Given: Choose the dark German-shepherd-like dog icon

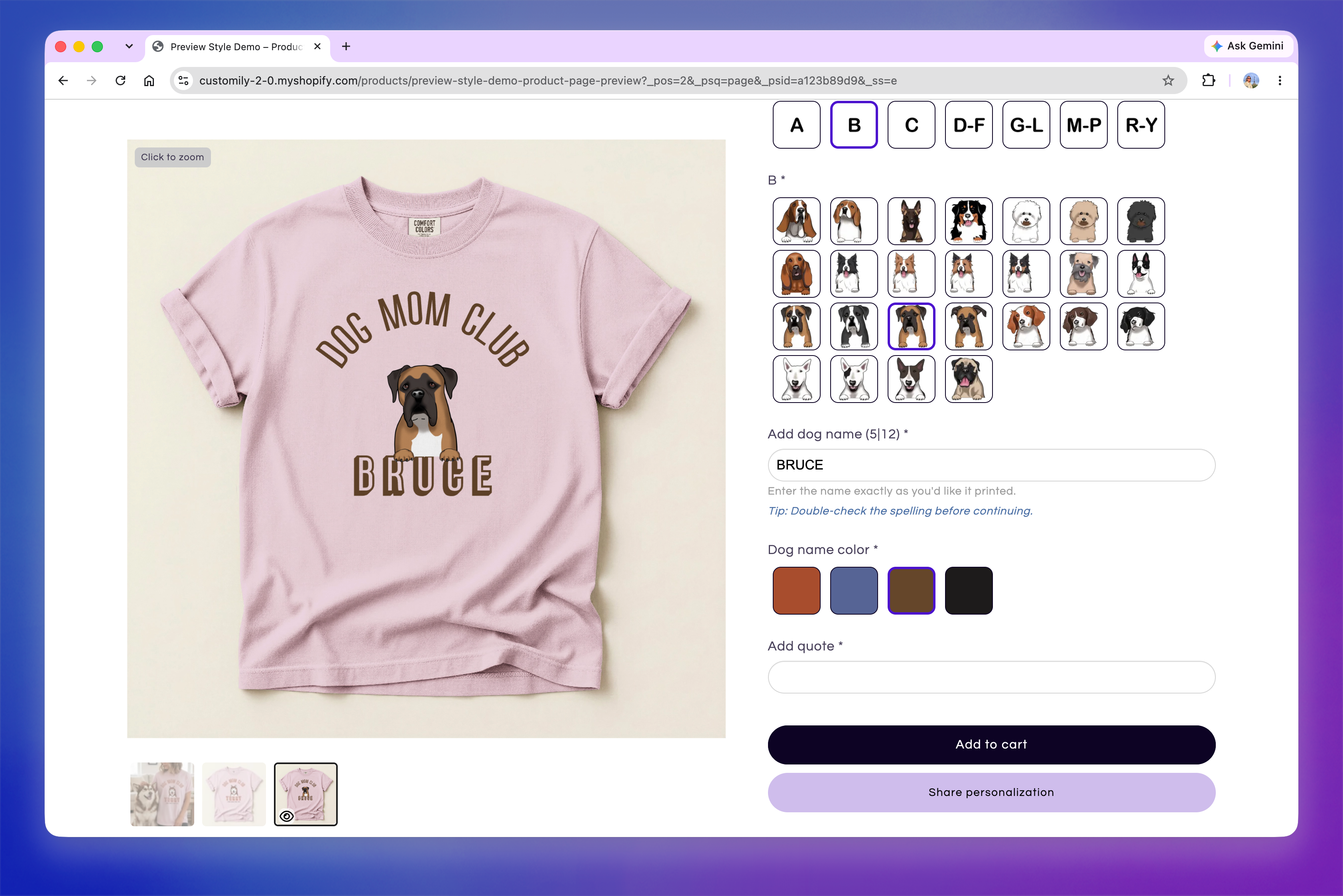Looking at the screenshot, I should 911,221.
